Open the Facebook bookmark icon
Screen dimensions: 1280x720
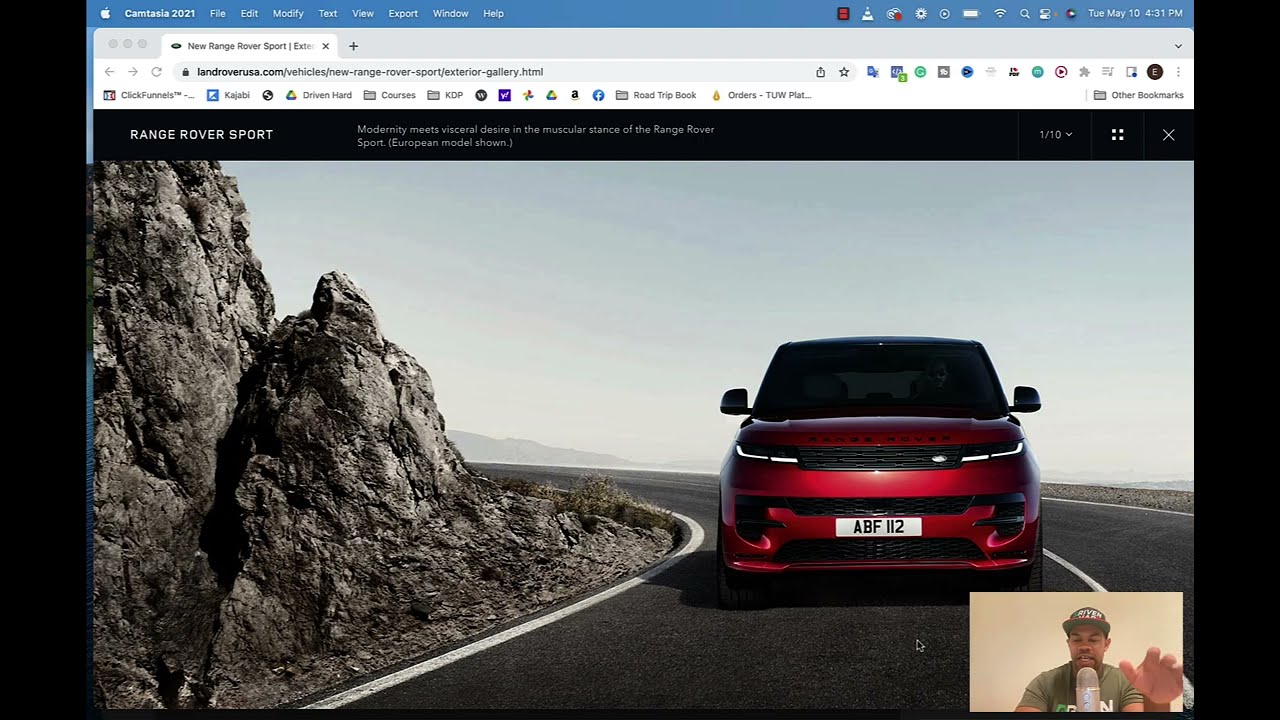pos(598,95)
